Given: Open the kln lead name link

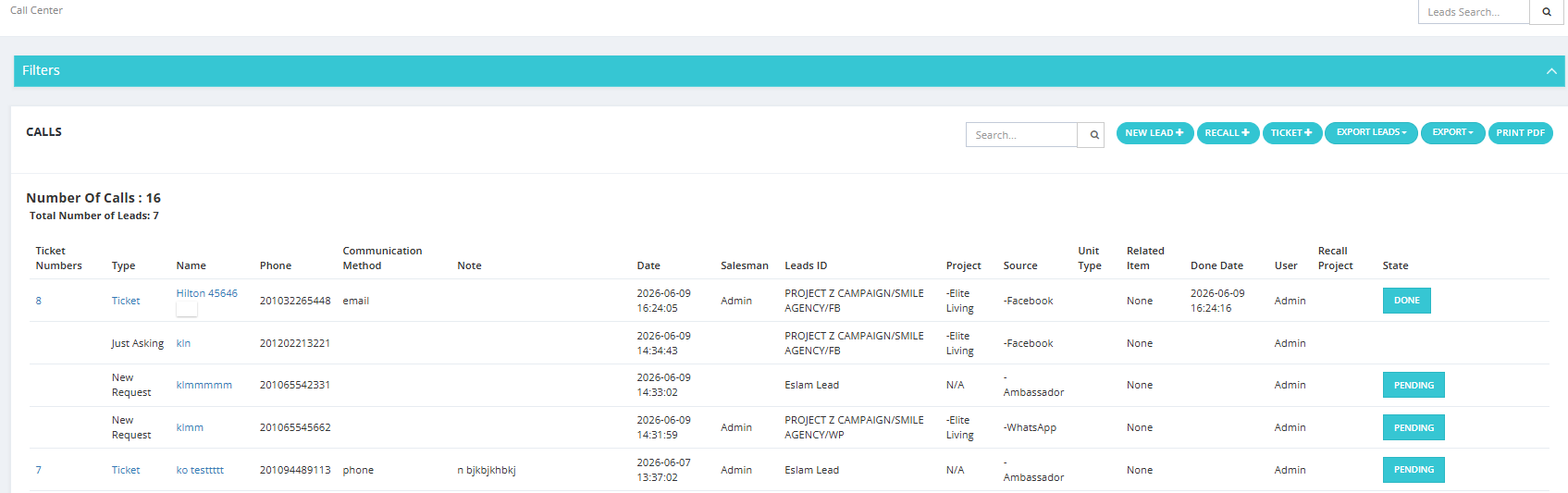Looking at the screenshot, I should [183, 343].
